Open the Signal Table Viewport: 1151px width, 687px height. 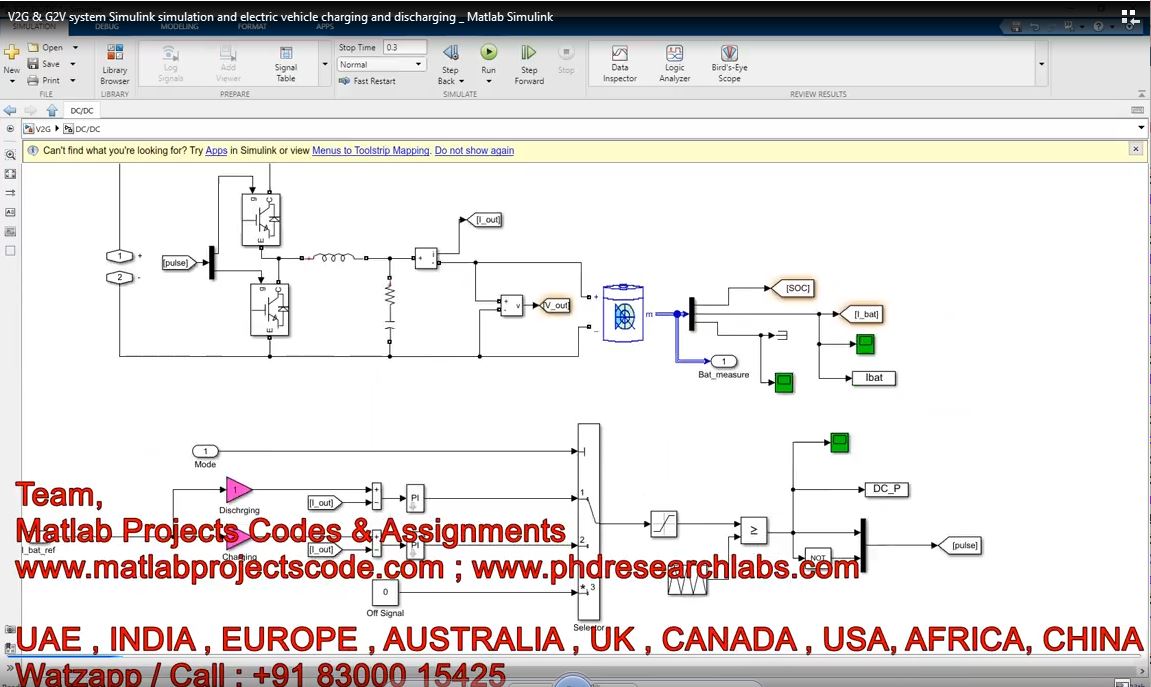pyautogui.click(x=286, y=64)
